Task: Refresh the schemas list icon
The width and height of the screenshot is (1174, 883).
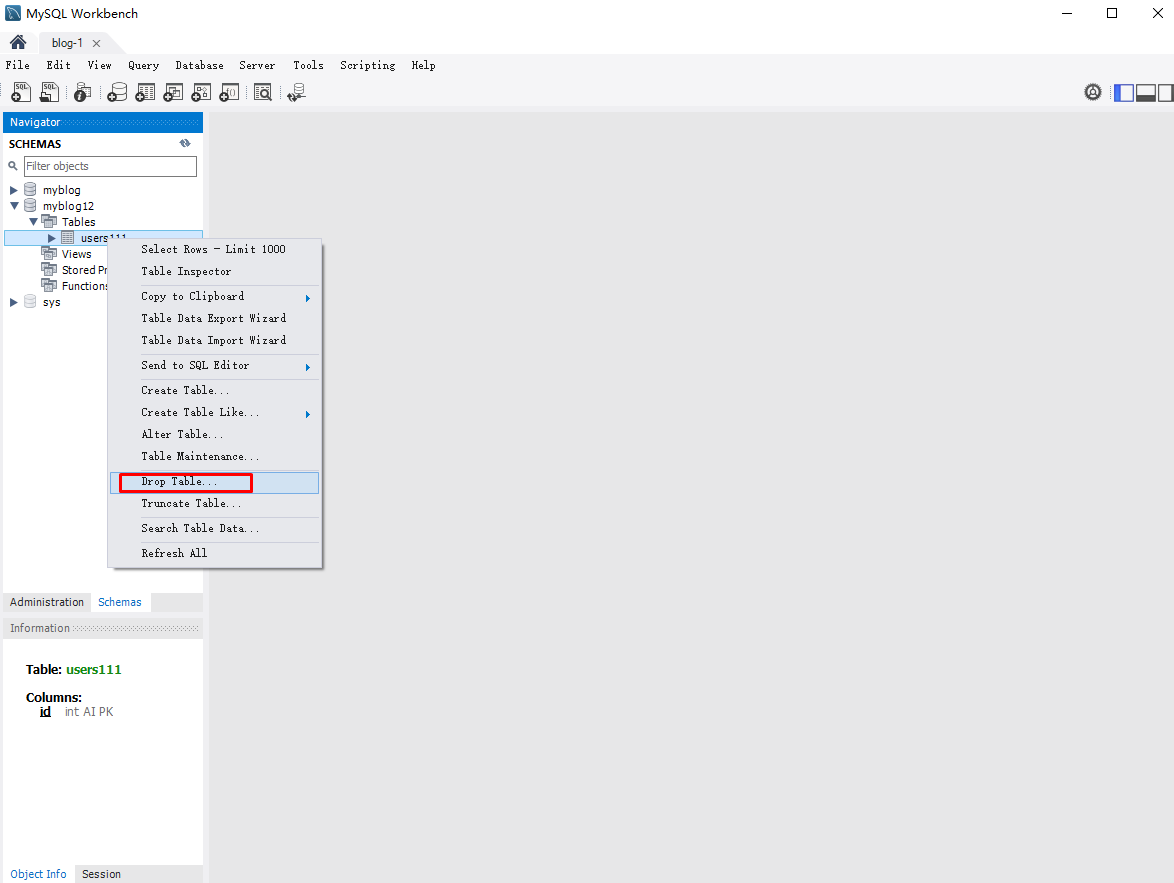Action: (x=185, y=143)
